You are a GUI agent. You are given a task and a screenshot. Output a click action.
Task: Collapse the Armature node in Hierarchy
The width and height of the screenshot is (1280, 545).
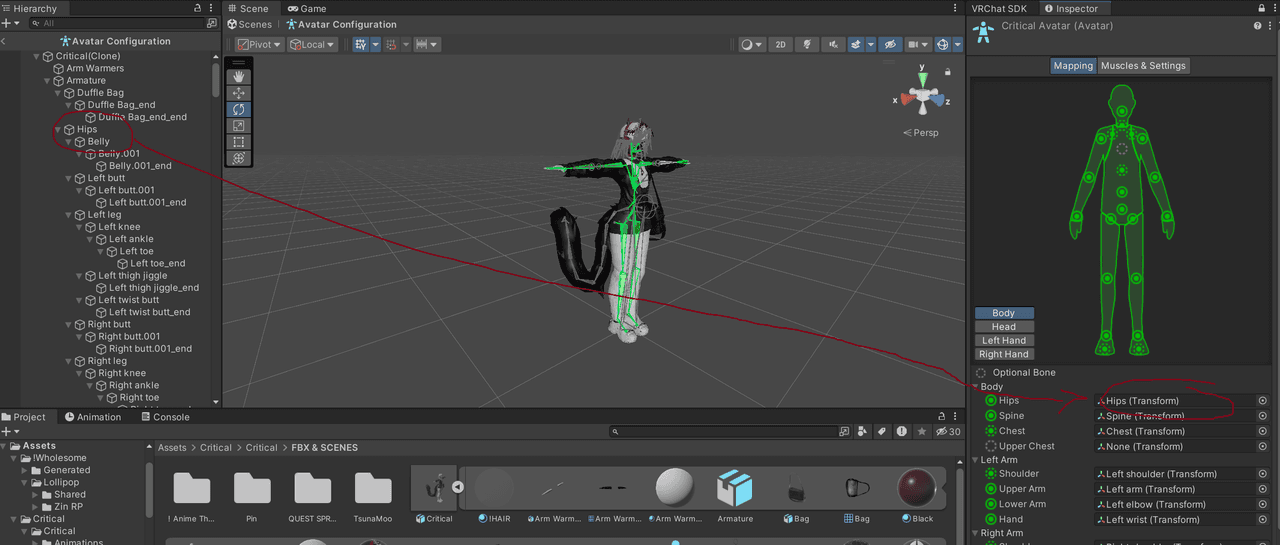pos(46,81)
